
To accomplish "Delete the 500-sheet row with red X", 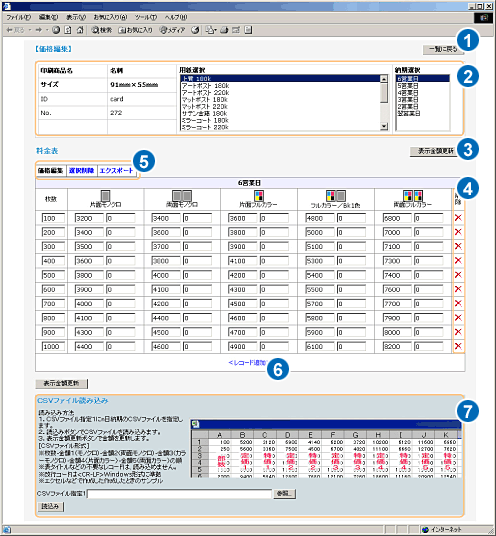I will point(458,275).
